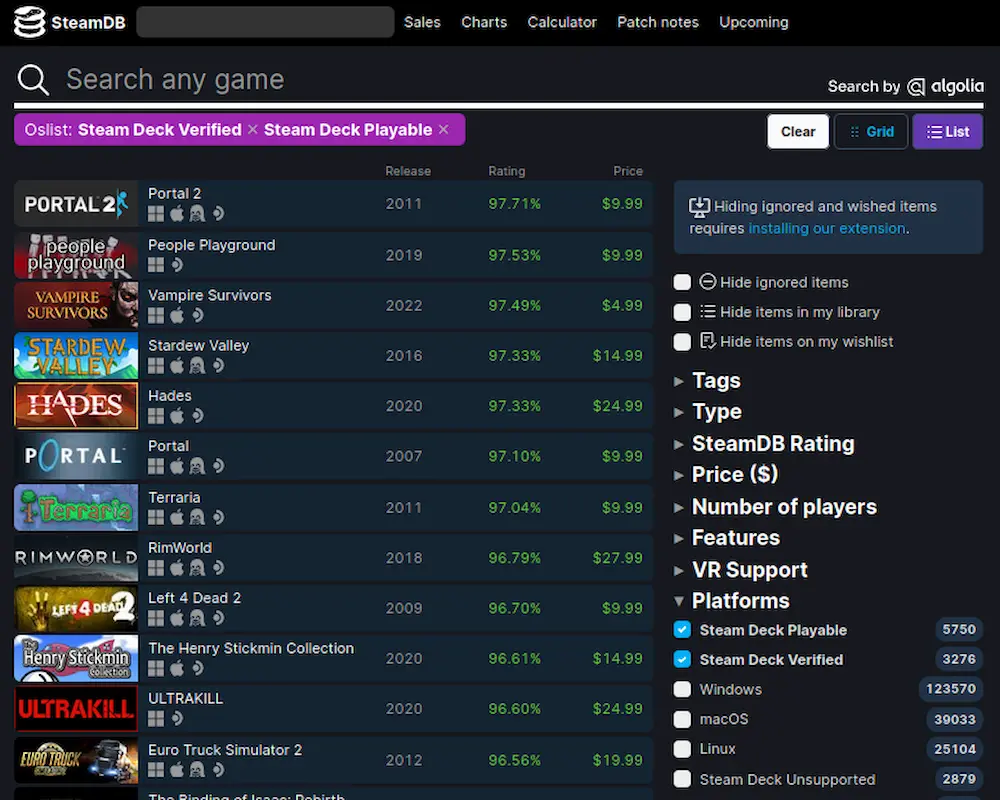This screenshot has height=800, width=1000.
Task: Click Windows icon in Portal 2 row
Action: (x=156, y=214)
